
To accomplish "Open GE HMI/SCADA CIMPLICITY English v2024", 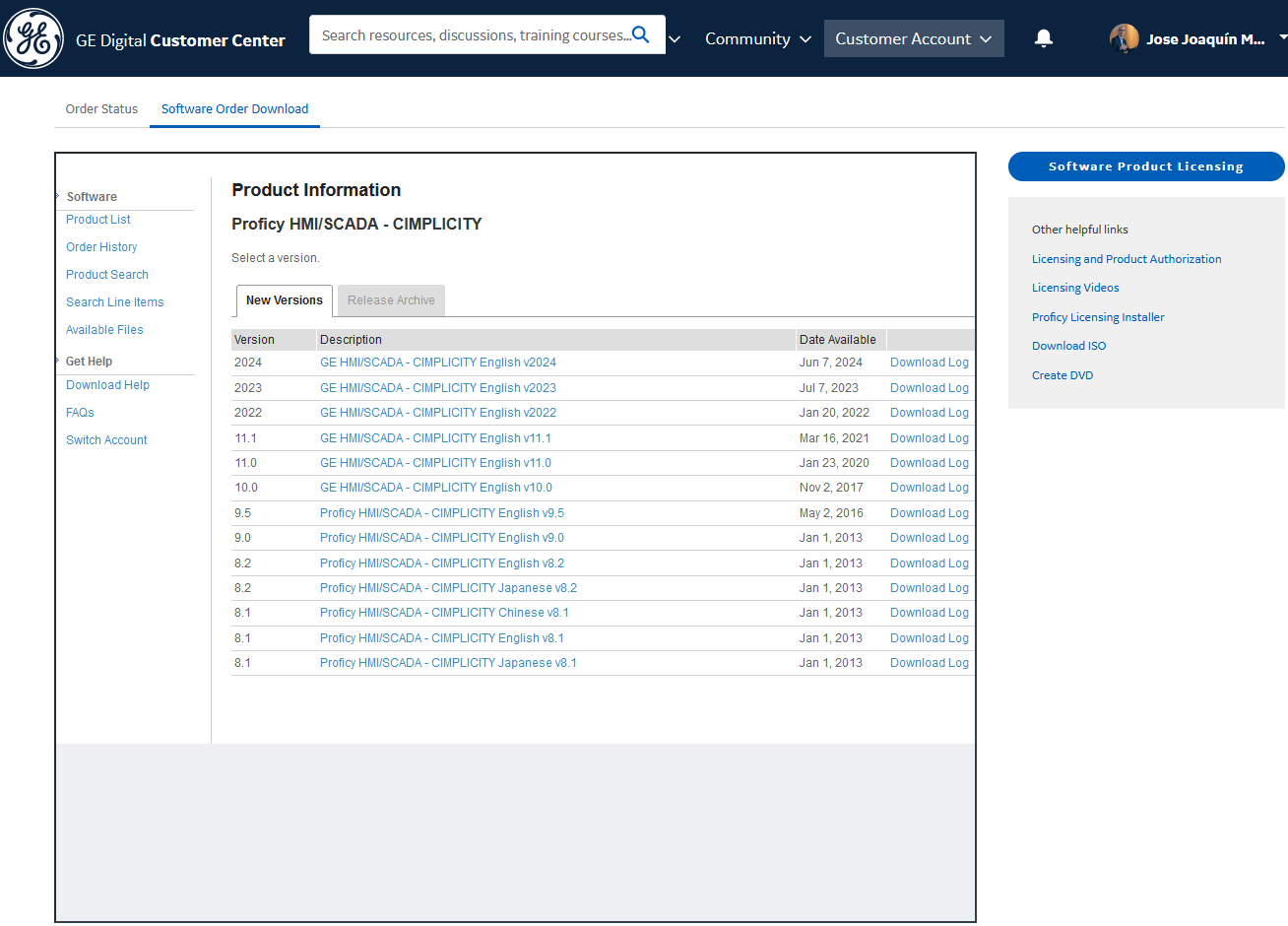I will tap(438, 363).
